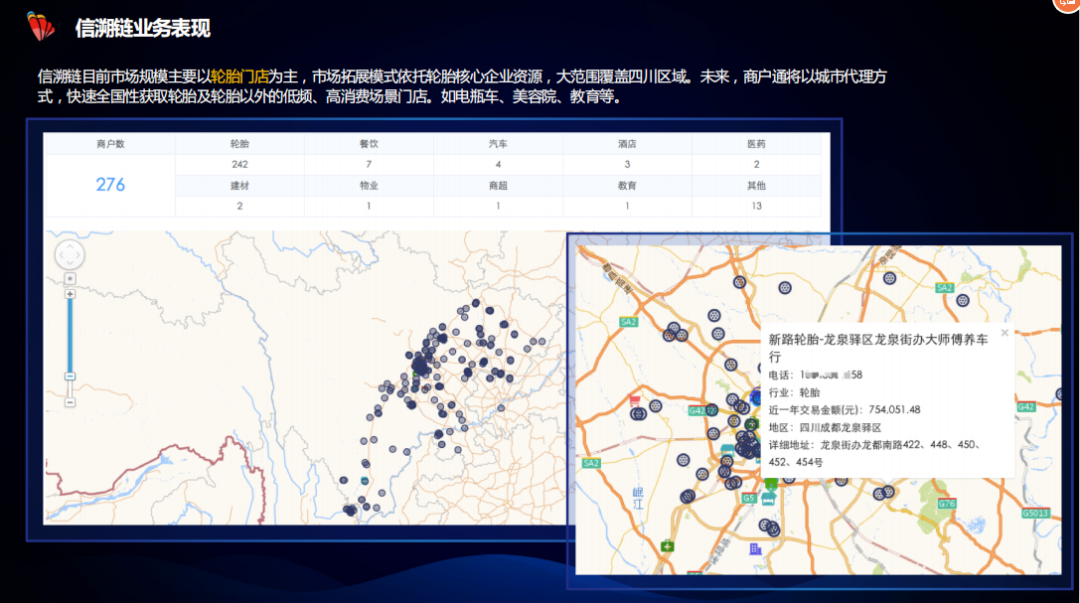The height and width of the screenshot is (603, 1080).
Task: Close the 新路轮胎 merchant info popup
Action: [x=1004, y=333]
